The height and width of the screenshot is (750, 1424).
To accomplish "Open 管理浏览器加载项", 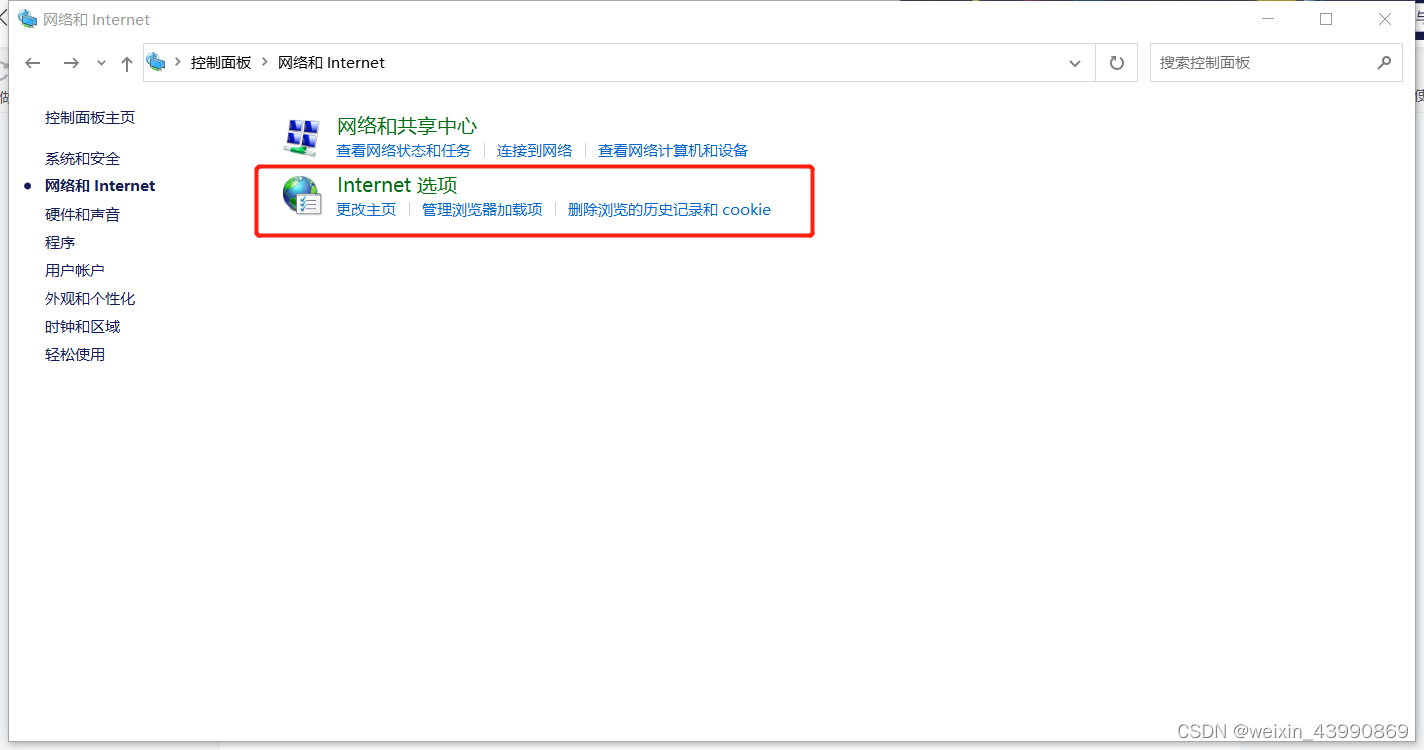I will point(482,210).
